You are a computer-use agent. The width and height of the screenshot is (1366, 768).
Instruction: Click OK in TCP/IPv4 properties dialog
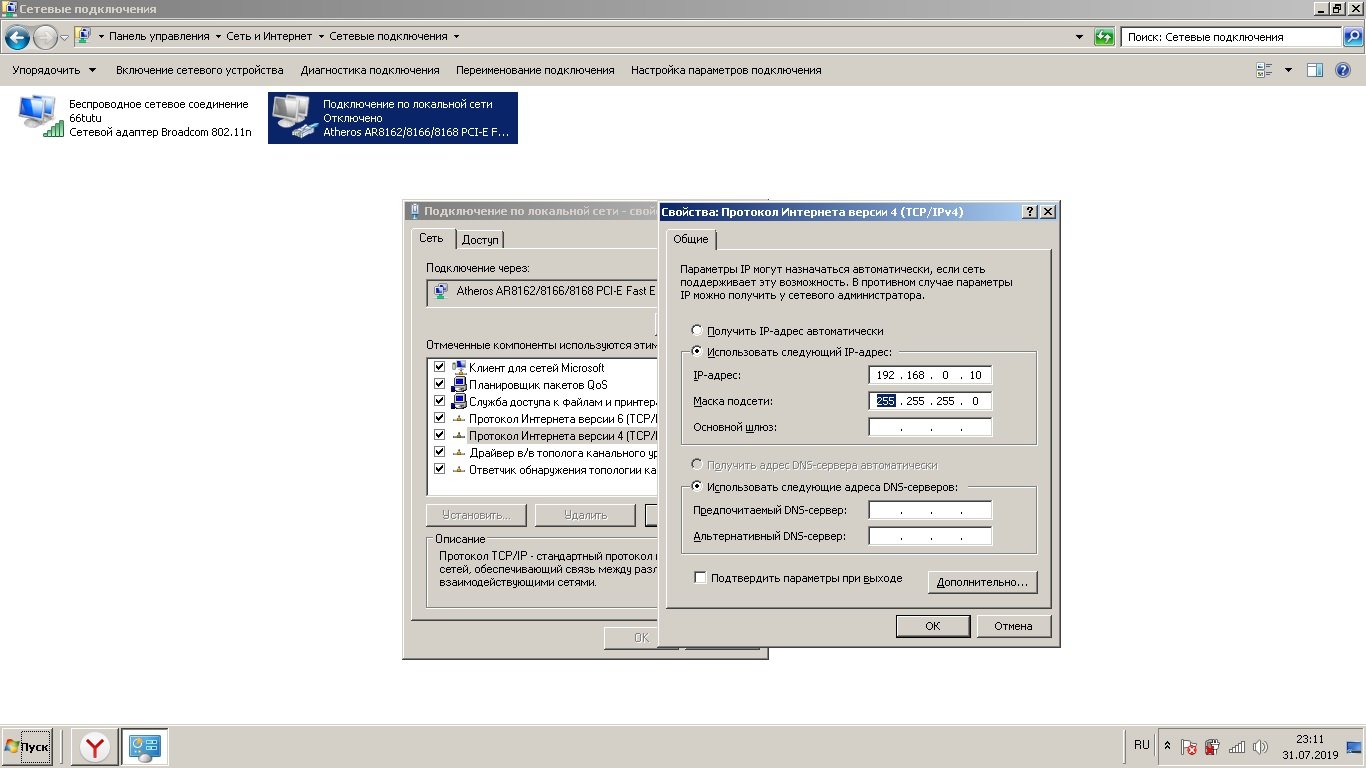(x=932, y=626)
